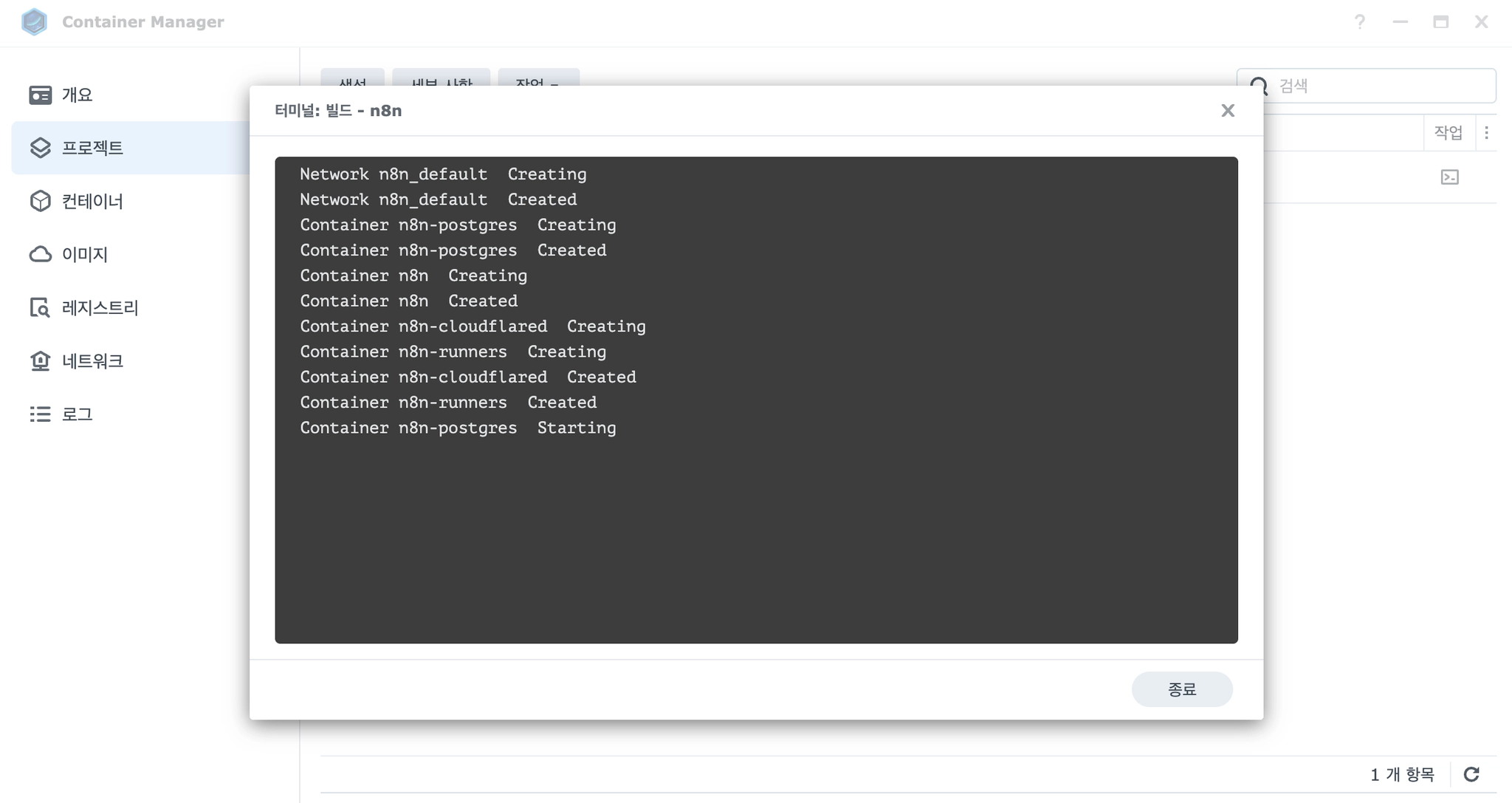1512x803 pixels.
Task: Click the 'Container n8n-cloudflared Created' log line
Action: point(468,377)
